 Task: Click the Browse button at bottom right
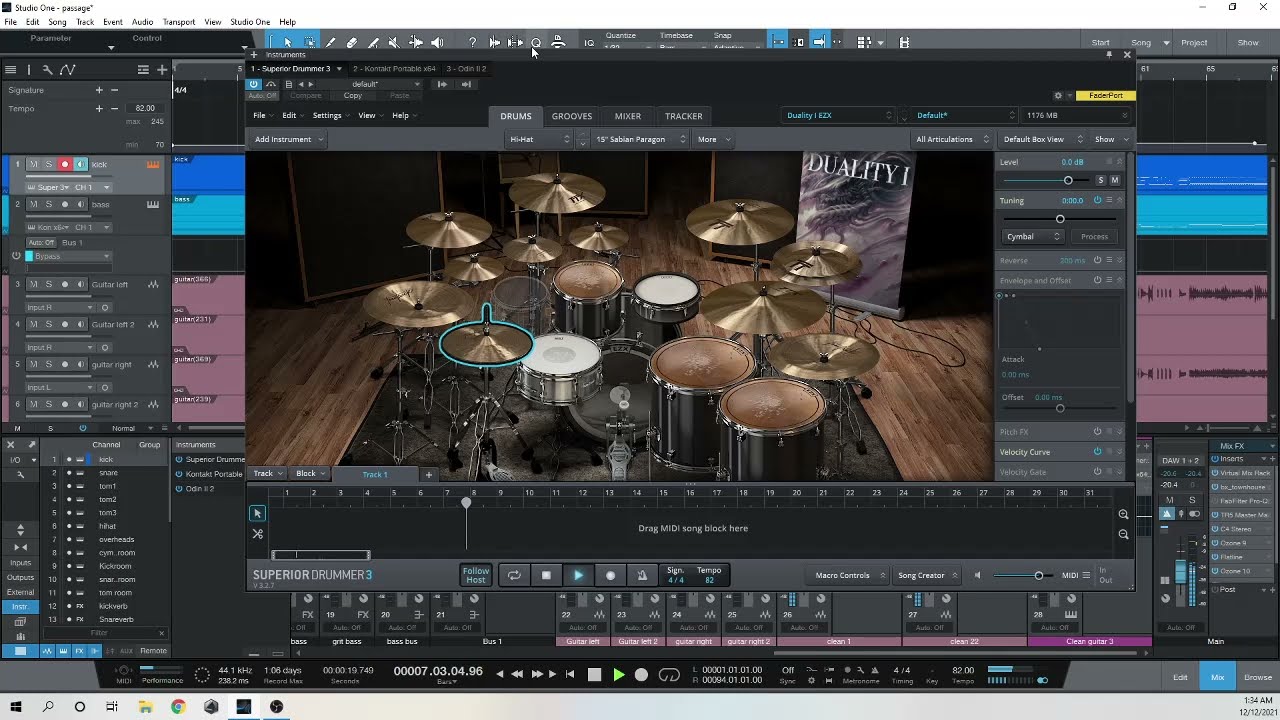1258,677
